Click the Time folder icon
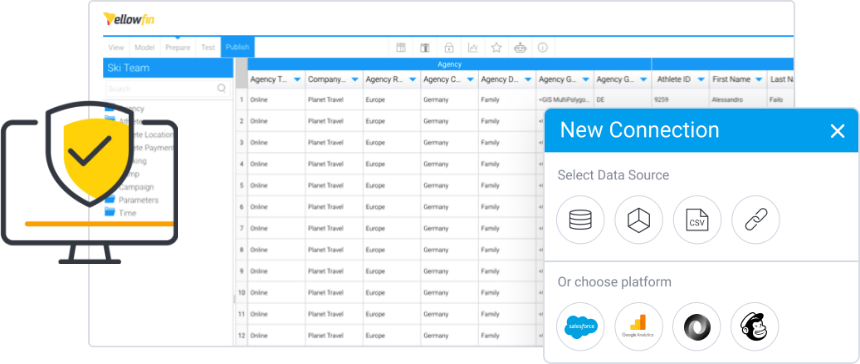 click(110, 213)
